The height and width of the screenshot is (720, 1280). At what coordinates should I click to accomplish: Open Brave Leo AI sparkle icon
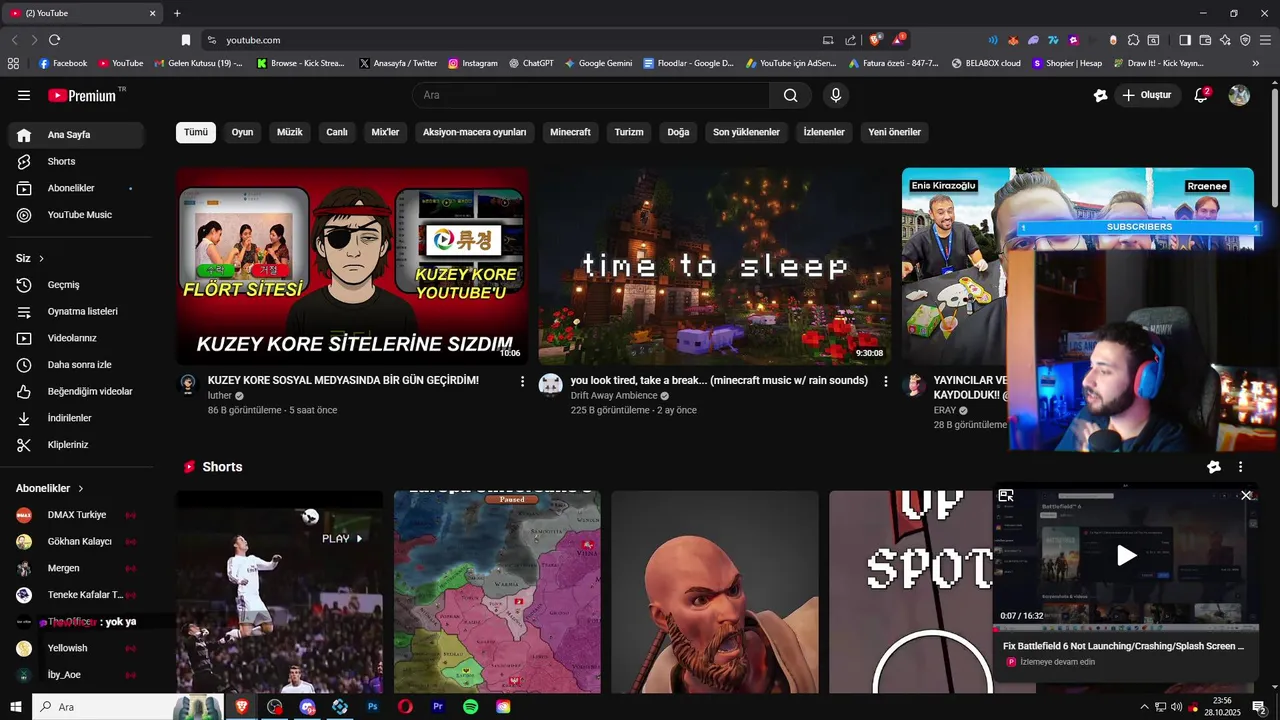1225,40
